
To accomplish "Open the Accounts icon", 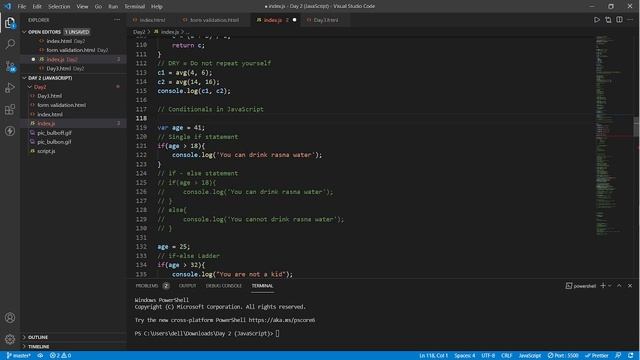I will (x=10, y=318).
